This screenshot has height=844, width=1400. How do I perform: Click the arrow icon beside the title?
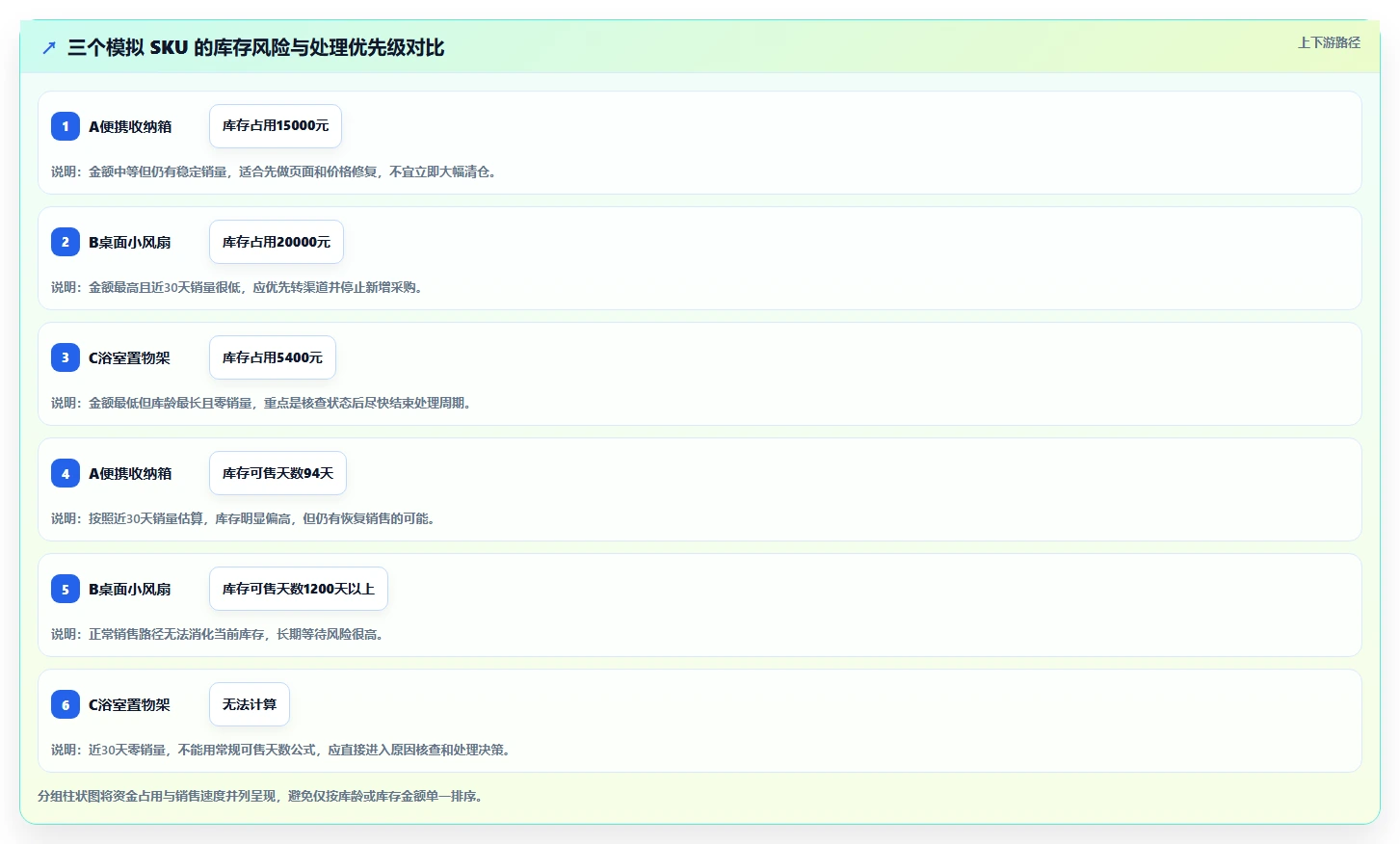(x=49, y=47)
